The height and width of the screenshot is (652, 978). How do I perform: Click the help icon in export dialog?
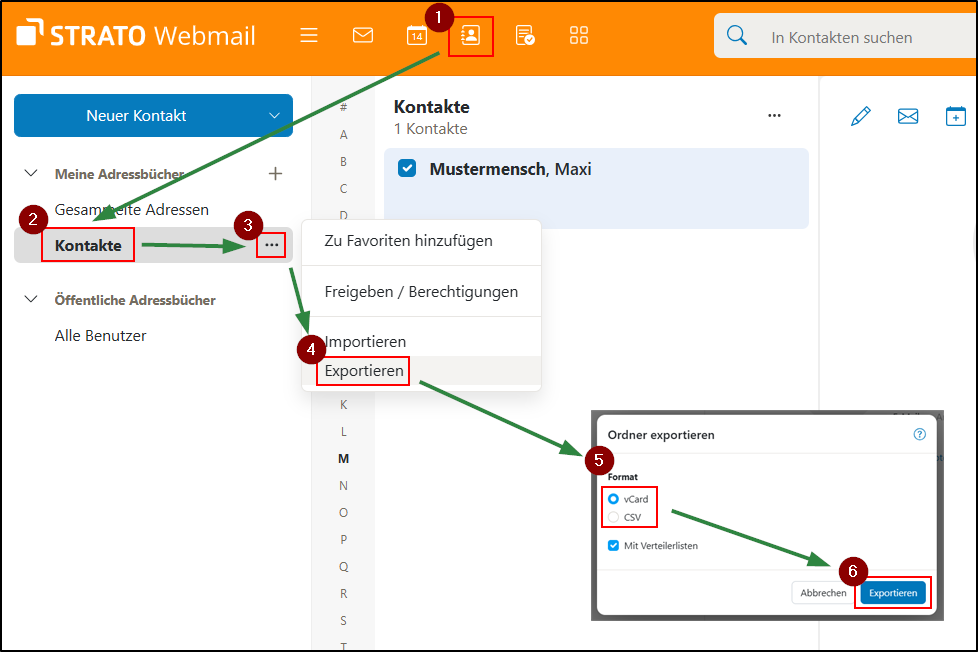(920, 435)
